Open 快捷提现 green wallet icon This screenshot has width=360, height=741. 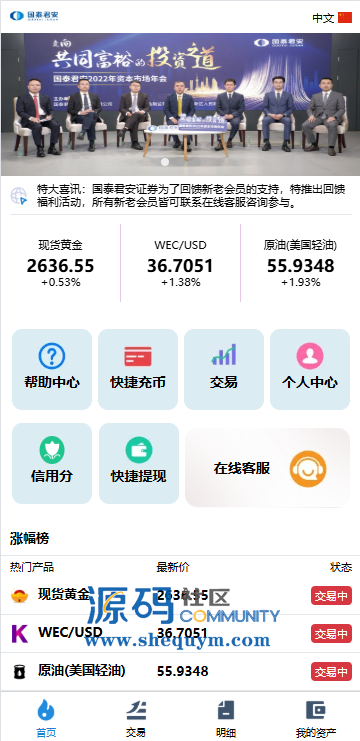click(139, 450)
